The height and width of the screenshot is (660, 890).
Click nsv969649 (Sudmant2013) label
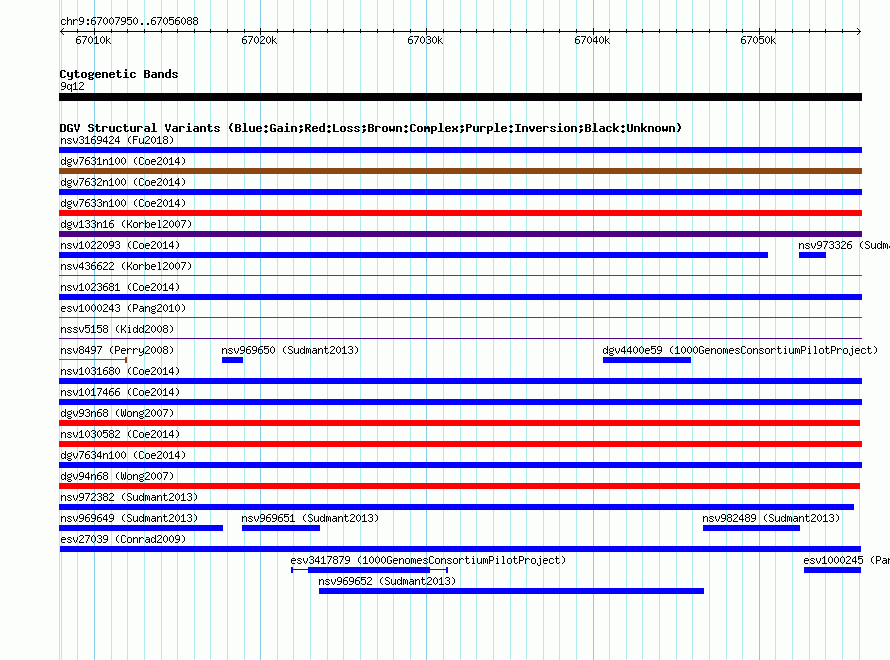pos(129,518)
